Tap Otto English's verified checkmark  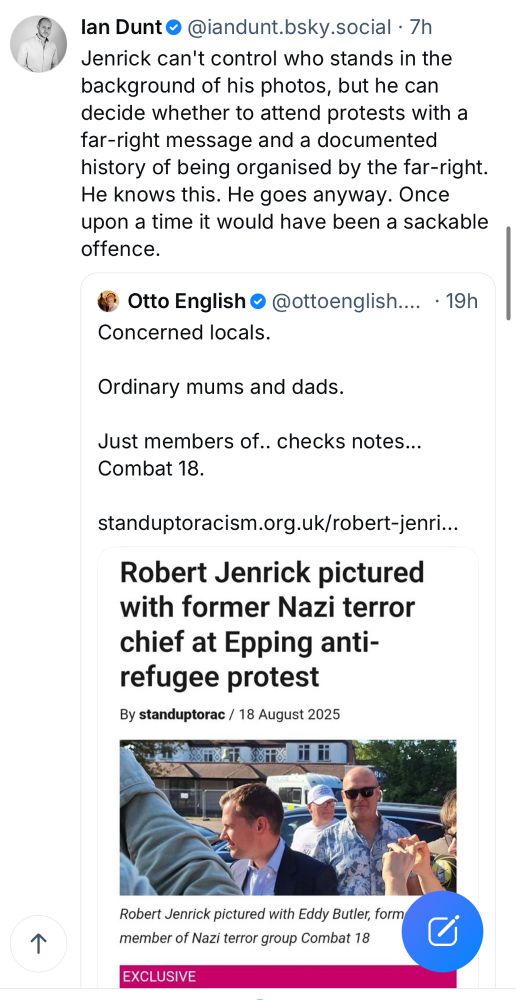click(258, 301)
